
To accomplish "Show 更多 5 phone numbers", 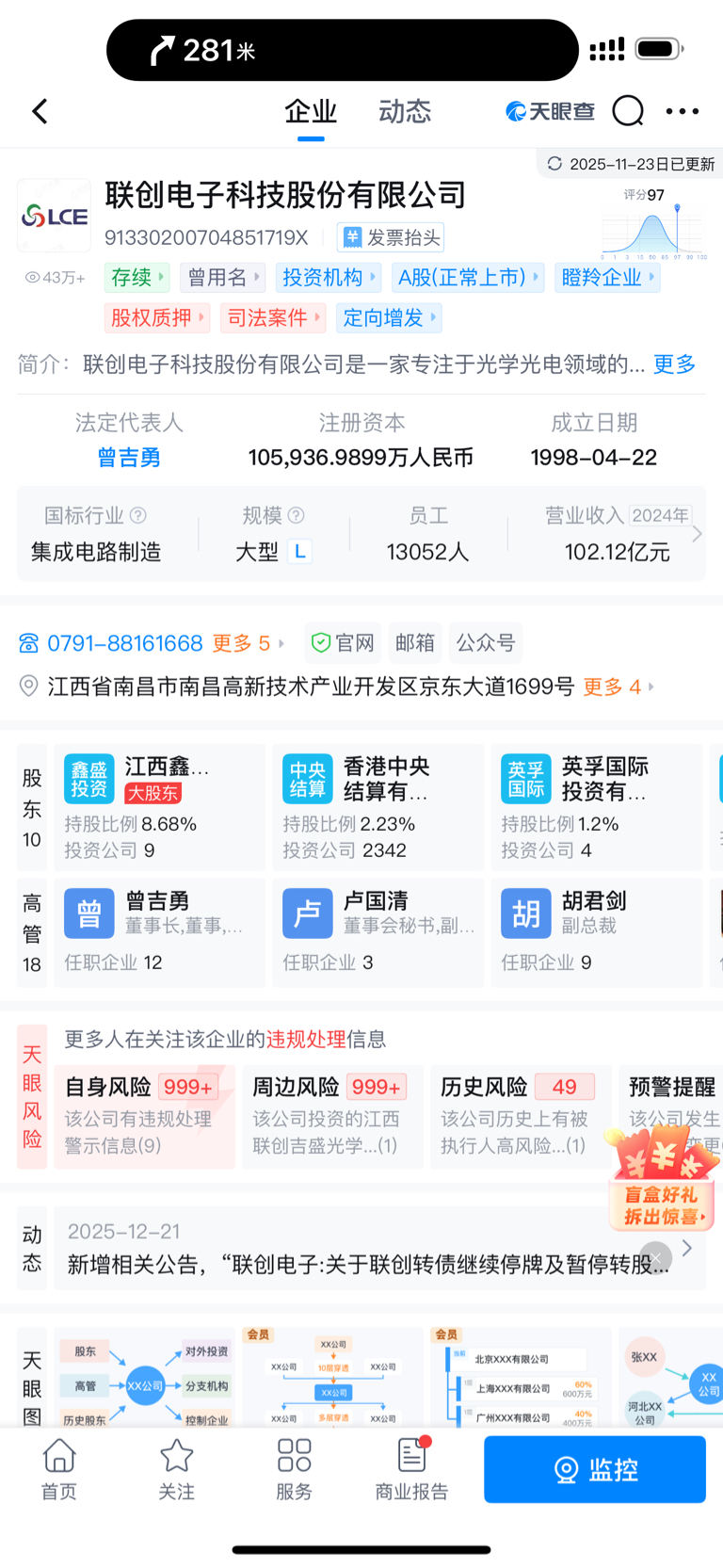I will click(248, 643).
